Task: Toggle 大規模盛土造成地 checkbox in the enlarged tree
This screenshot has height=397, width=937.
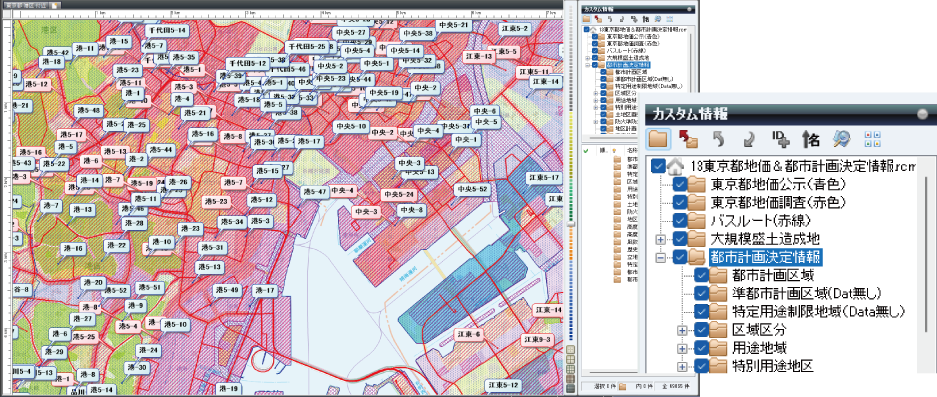Action: [679, 239]
